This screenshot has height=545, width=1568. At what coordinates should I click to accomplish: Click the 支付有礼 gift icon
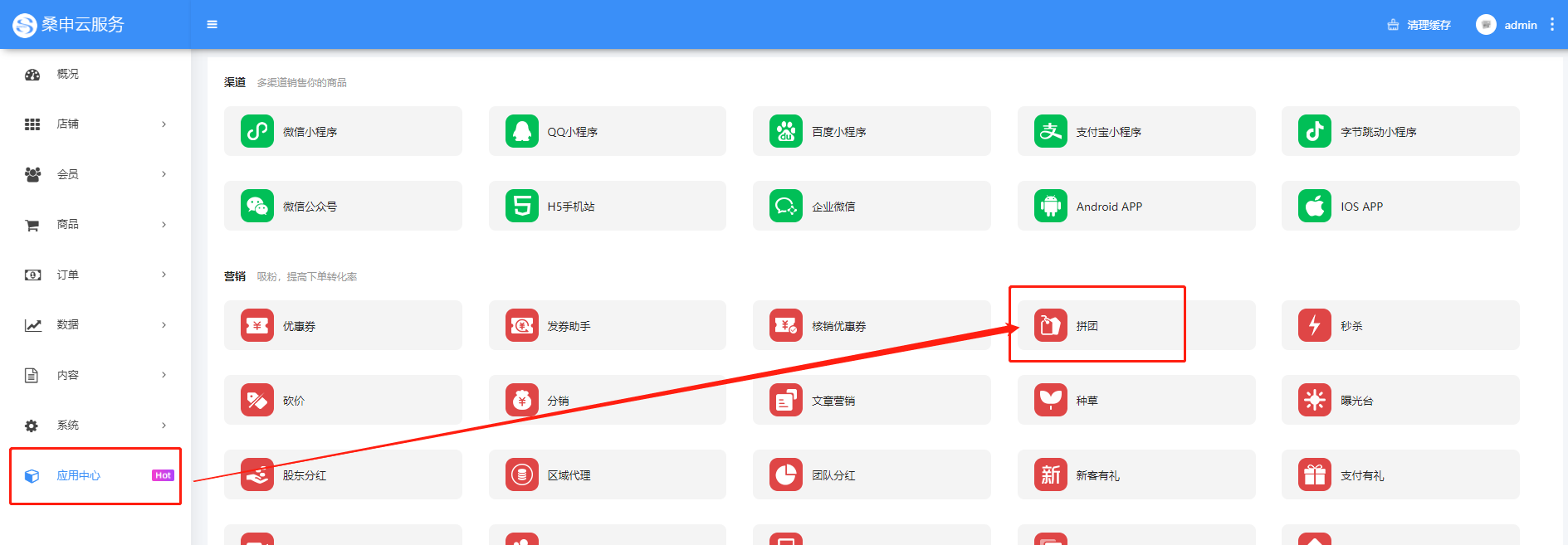pos(1315,474)
